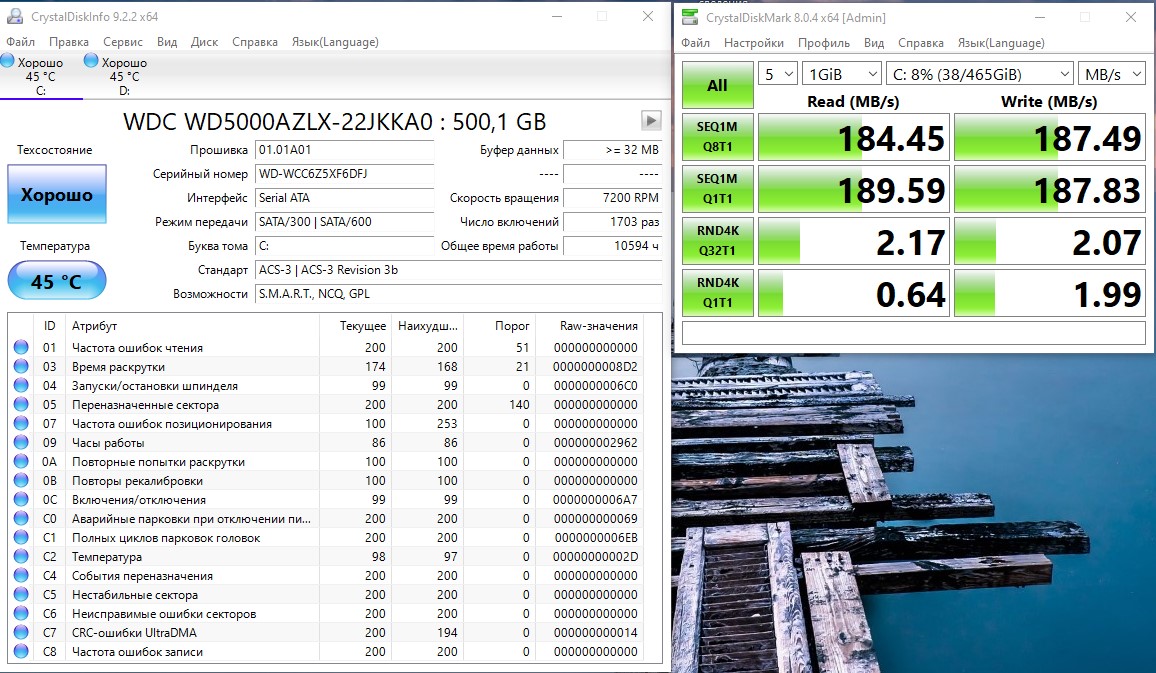Viewport: 1156px width, 673px height.
Task: Click RND4K Q1T1 write result 1.99
Action: (1050, 293)
